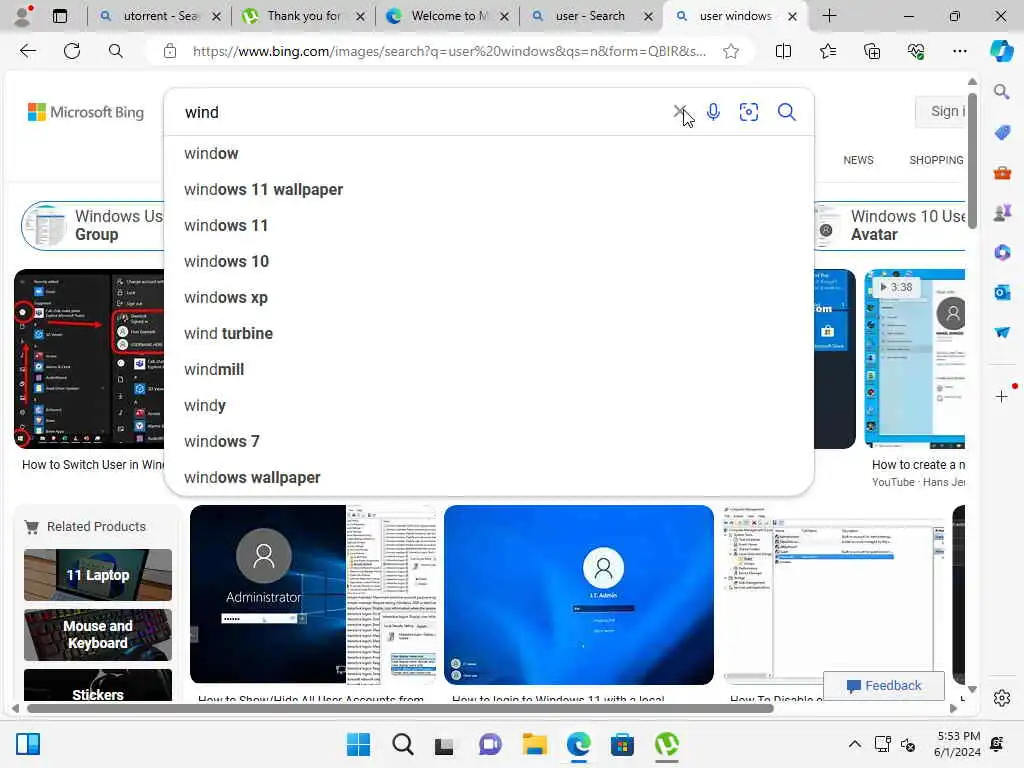Select suggestion "windows 11 wallpaper"

click(x=488, y=189)
